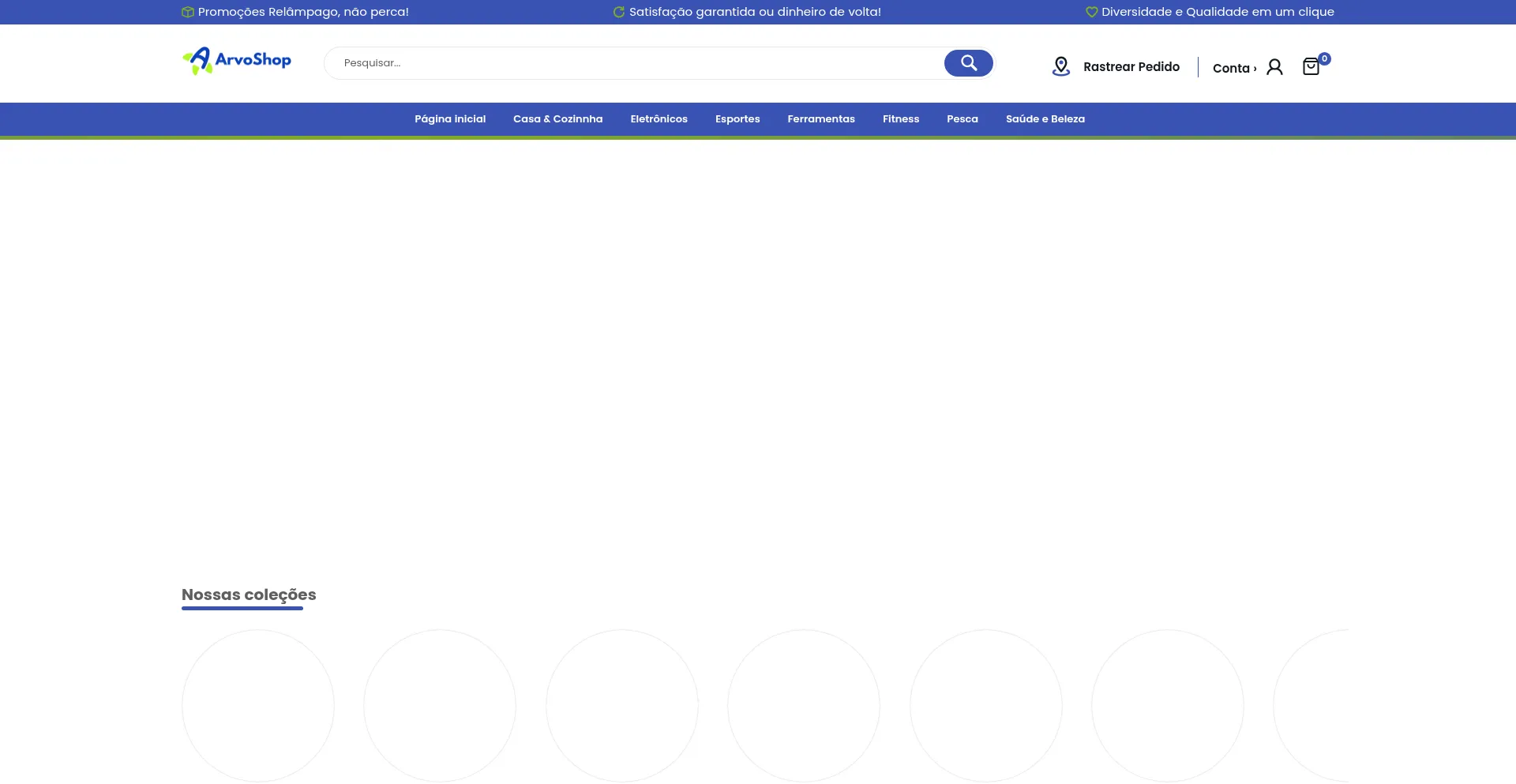
Task: Navigate to Ferramentas category
Action: (820, 119)
